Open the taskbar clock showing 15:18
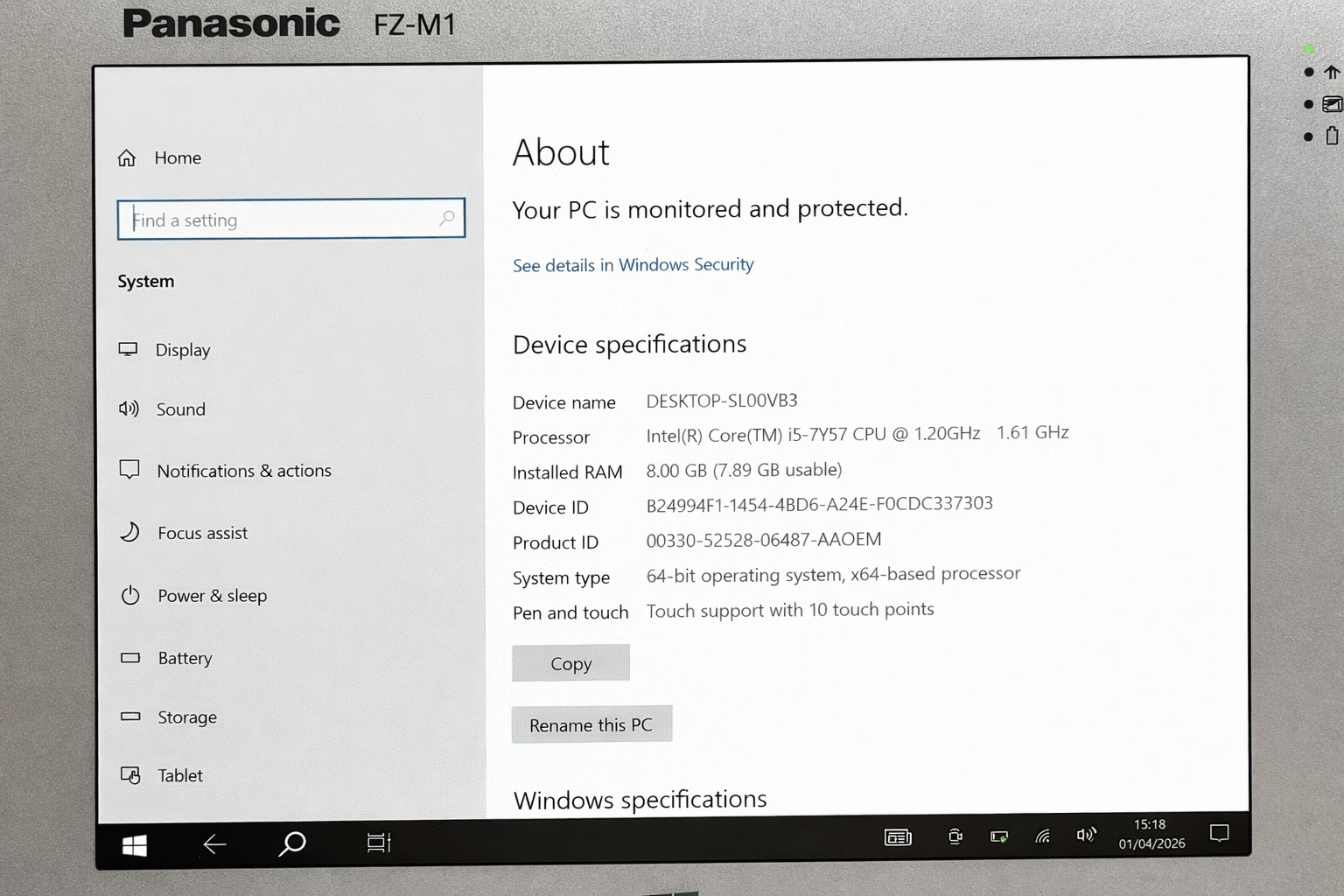 pos(1151,834)
